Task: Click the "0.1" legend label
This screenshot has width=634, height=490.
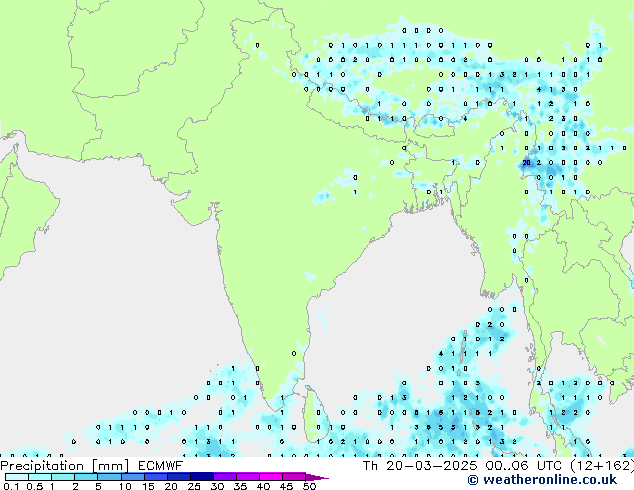Action: click(x=11, y=486)
